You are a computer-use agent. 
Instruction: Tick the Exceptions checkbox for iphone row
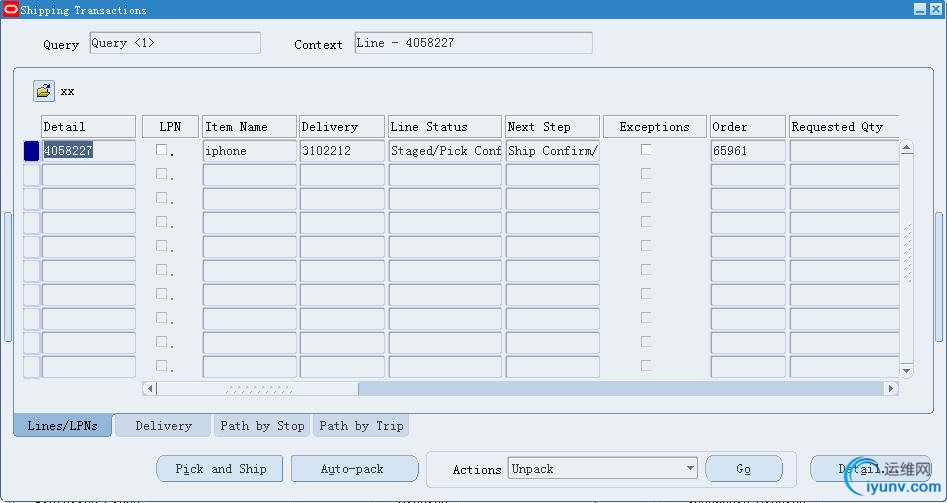pyautogui.click(x=646, y=150)
